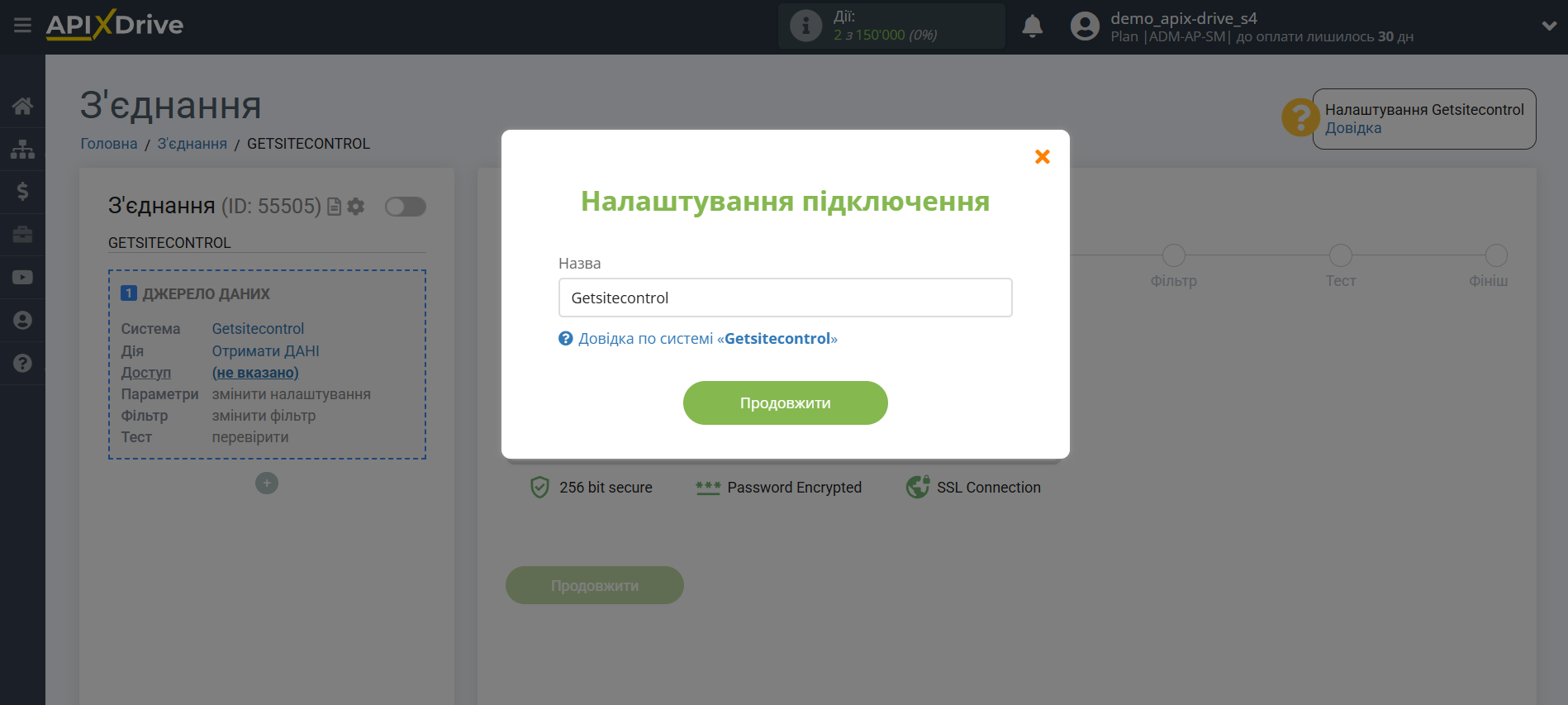Toggle the connection on/off switch
1568x705 pixels.
click(406, 207)
